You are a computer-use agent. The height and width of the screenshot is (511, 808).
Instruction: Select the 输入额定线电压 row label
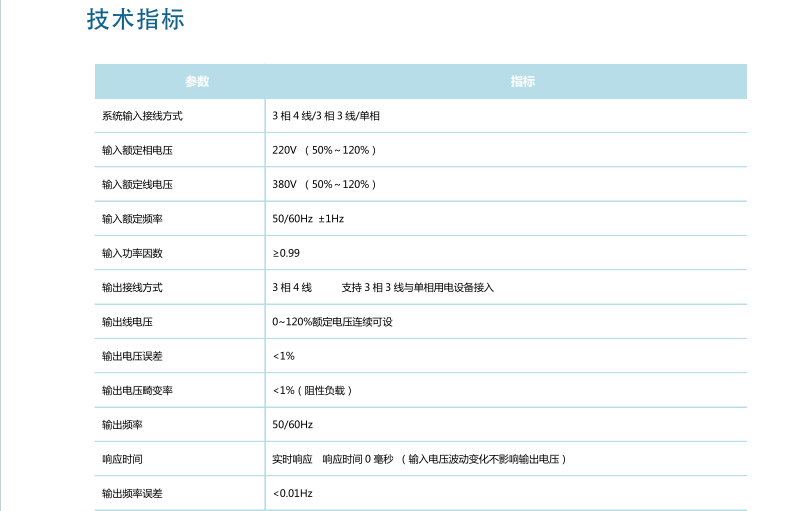pos(137,184)
